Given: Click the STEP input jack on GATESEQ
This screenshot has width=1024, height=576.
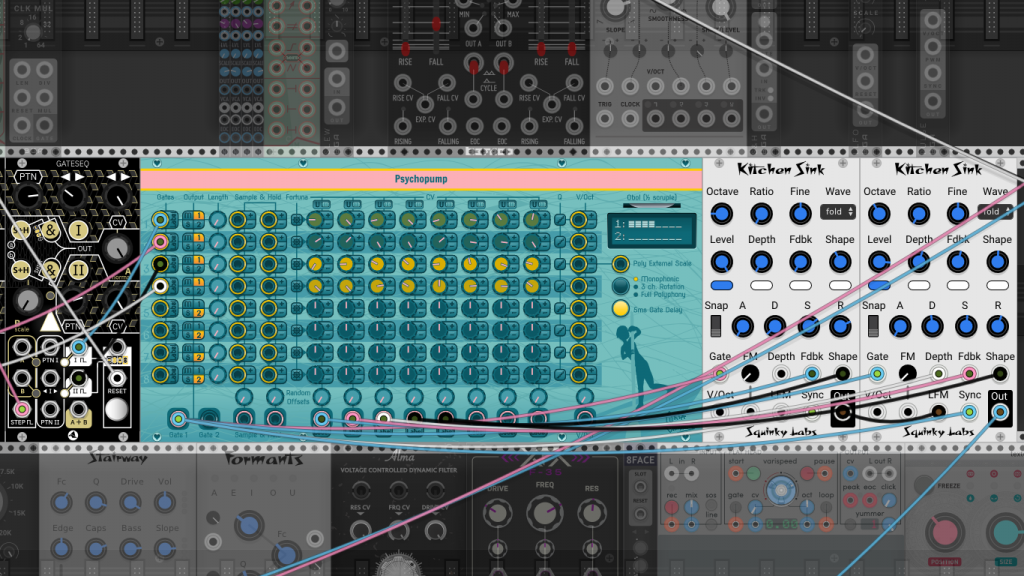Looking at the screenshot, I should pyautogui.click(x=22, y=409).
